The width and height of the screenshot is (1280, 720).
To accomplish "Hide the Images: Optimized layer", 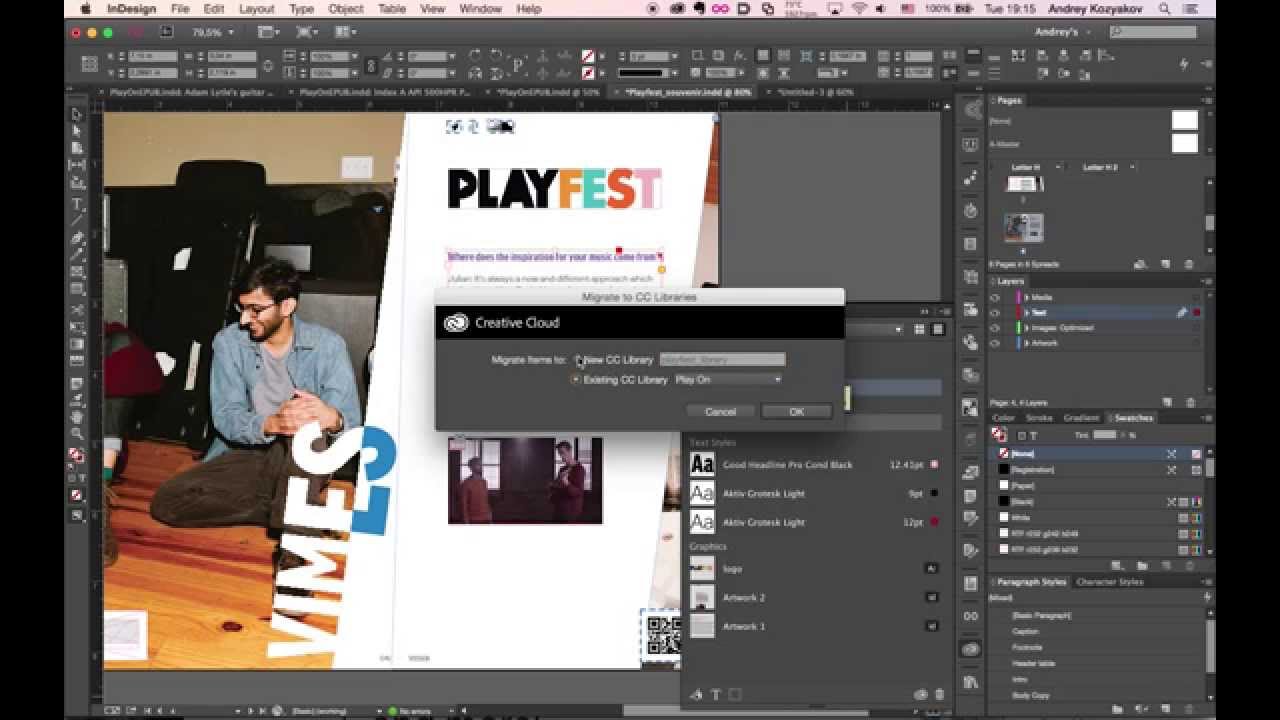I will click(995, 327).
